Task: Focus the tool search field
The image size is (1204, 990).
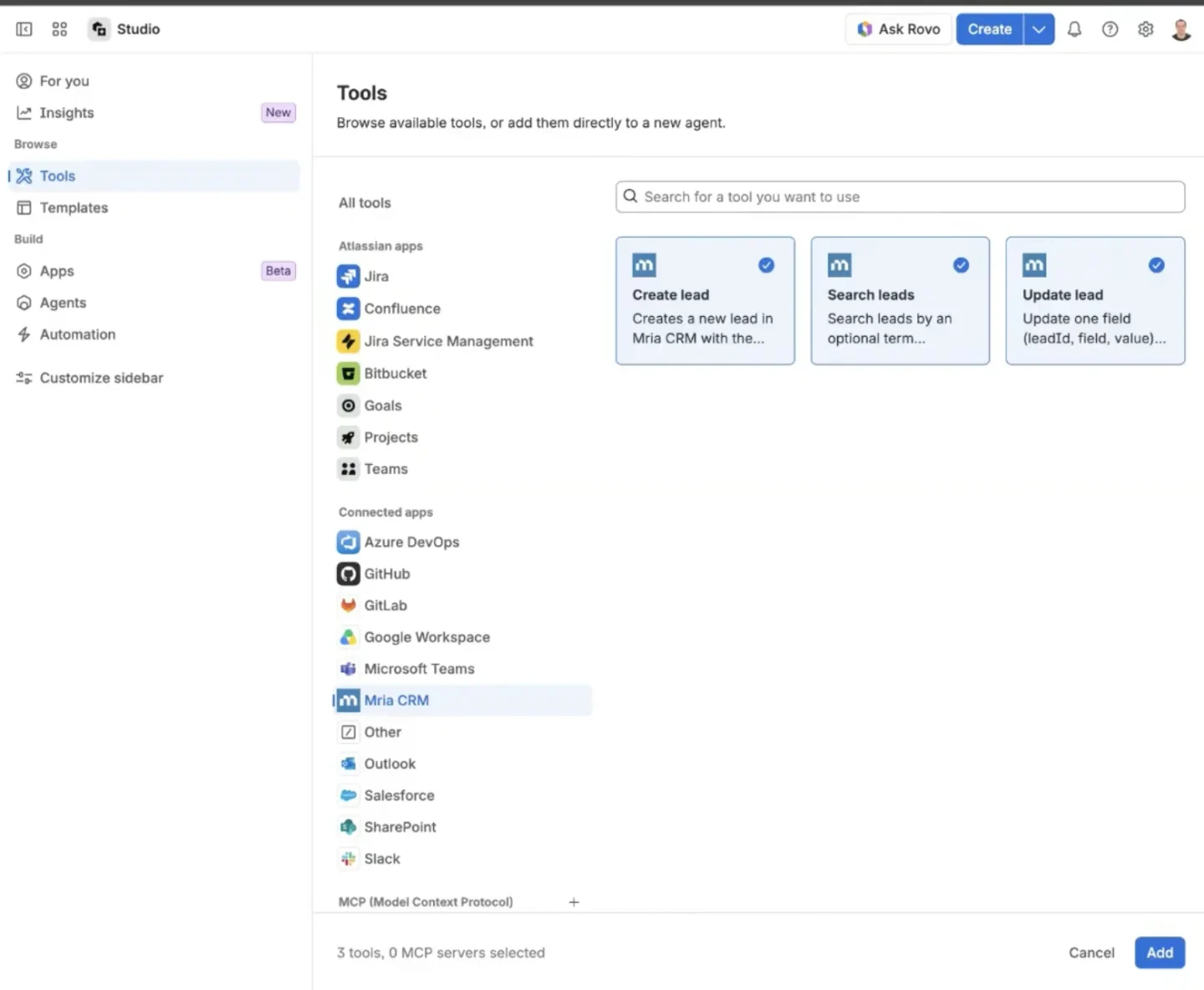Action: (x=900, y=196)
